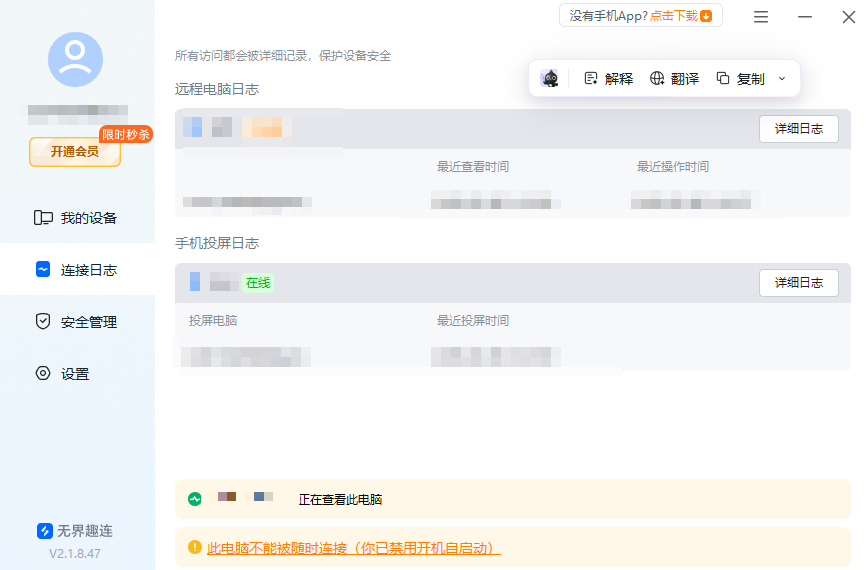Click the 无界趣连 logo icon
The height and width of the screenshot is (570, 866).
tap(45, 531)
